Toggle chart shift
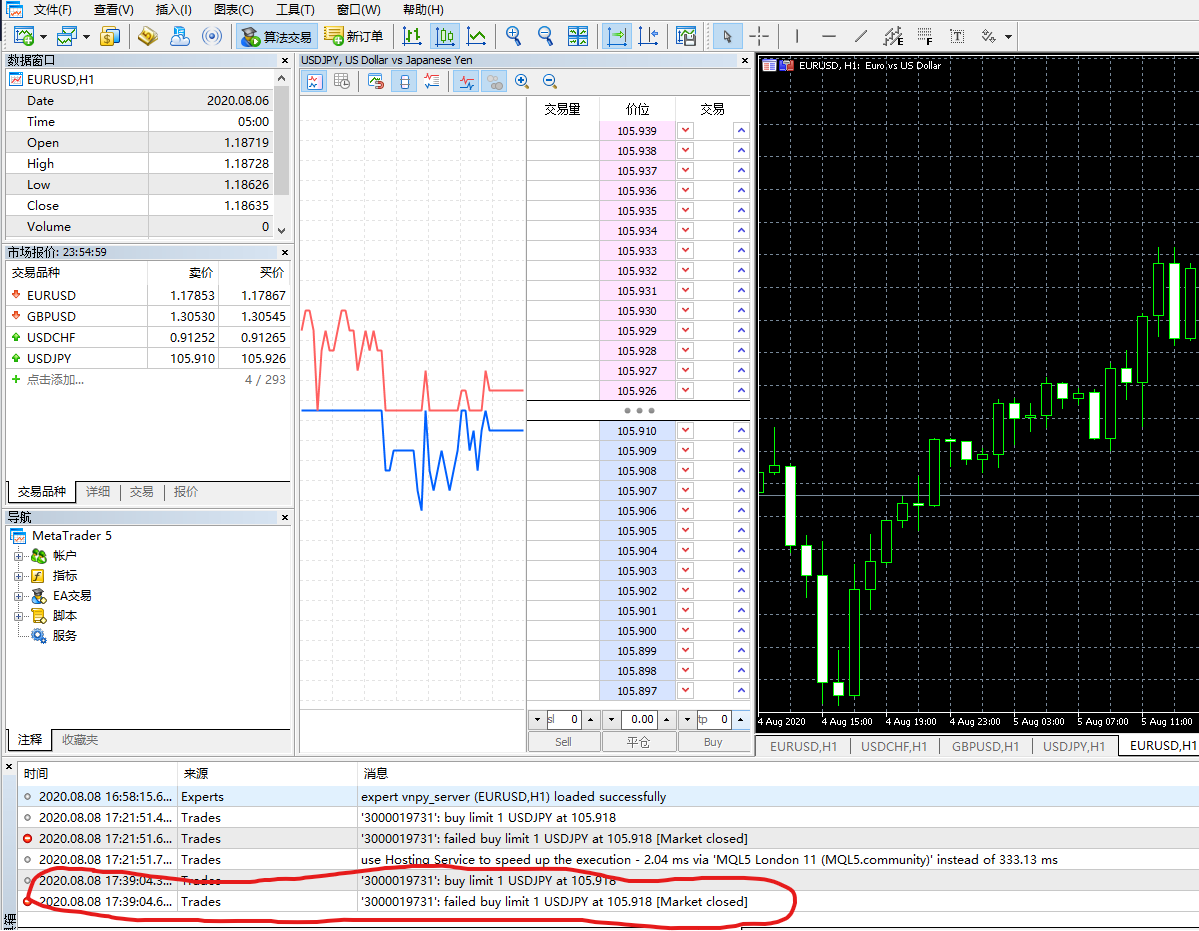 point(648,36)
